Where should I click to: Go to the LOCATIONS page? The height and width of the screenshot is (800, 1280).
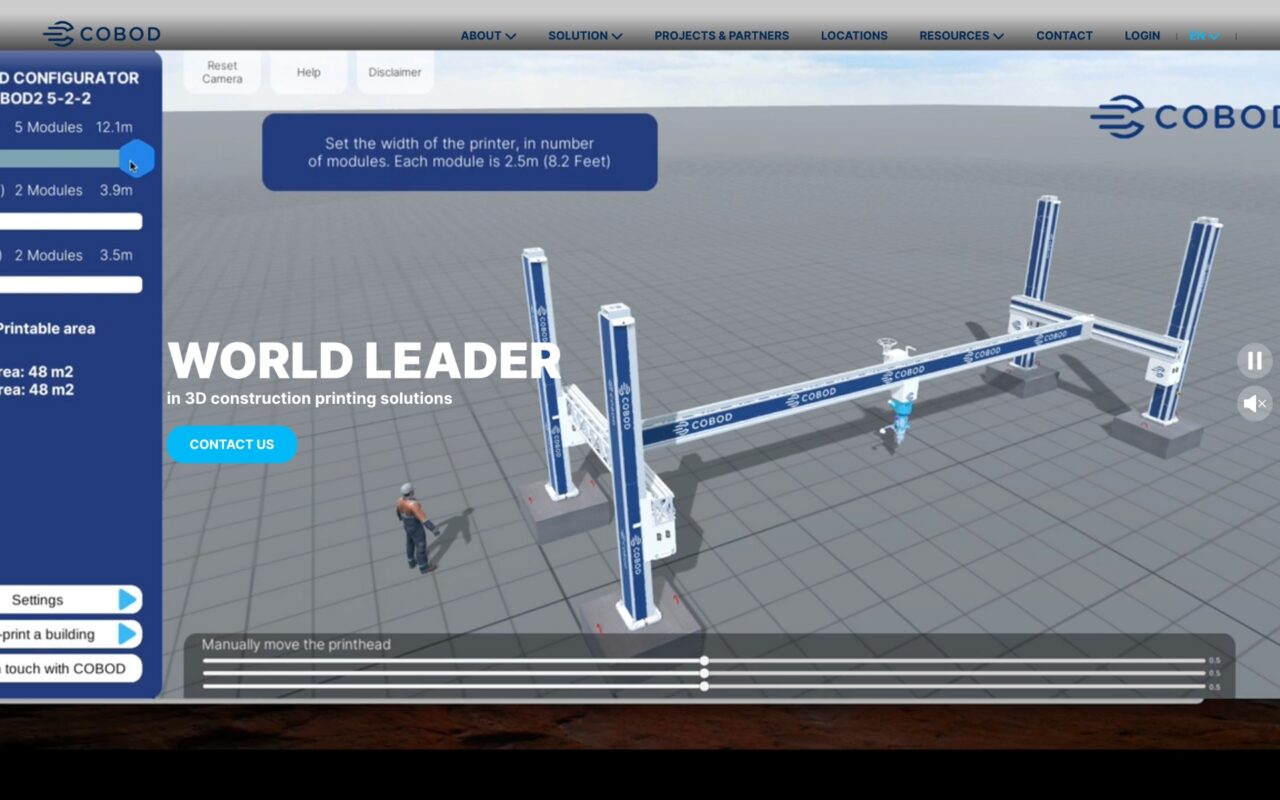point(854,35)
